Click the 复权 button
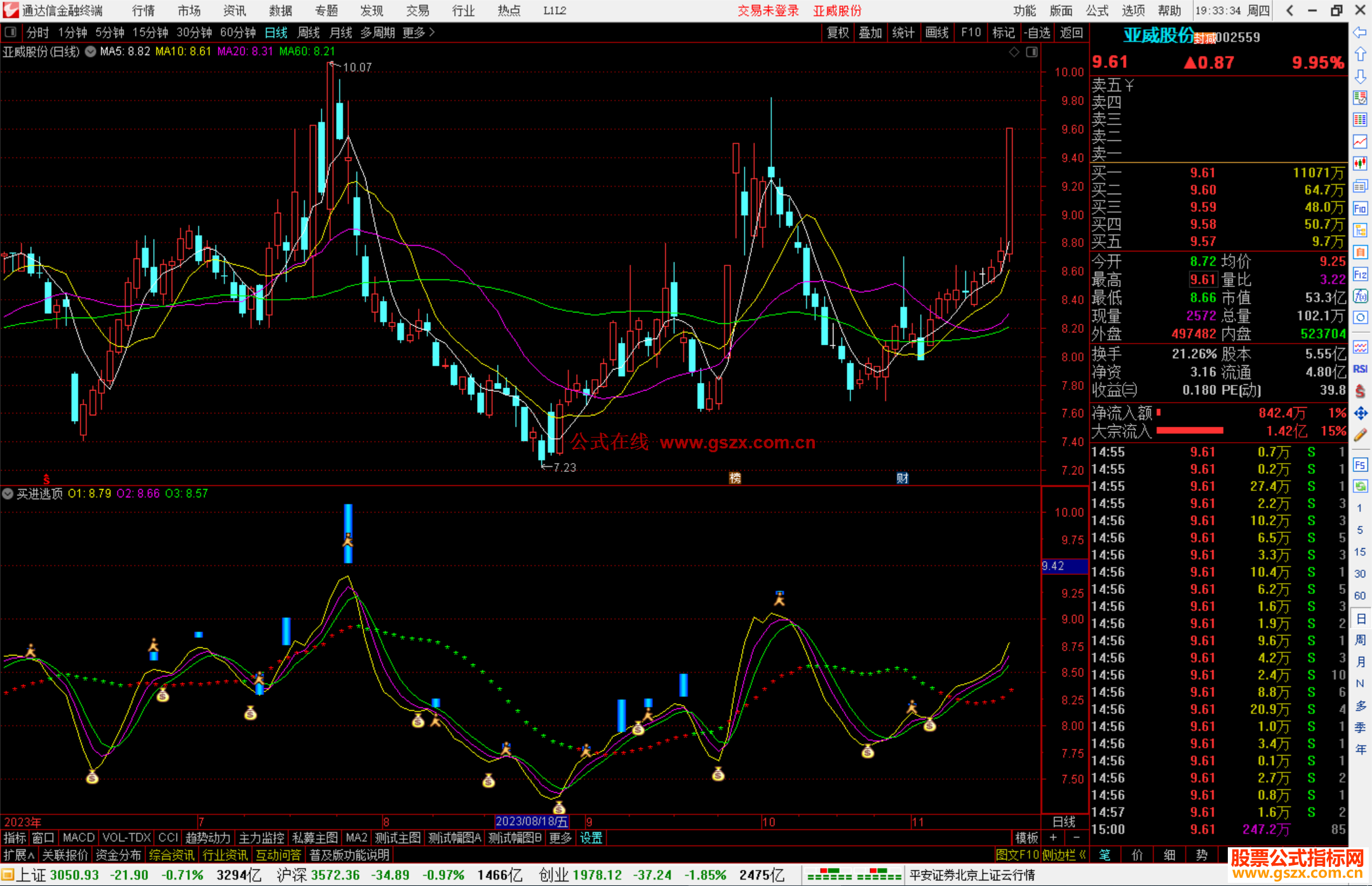Image resolution: width=1372 pixels, height=886 pixels. coord(837,32)
